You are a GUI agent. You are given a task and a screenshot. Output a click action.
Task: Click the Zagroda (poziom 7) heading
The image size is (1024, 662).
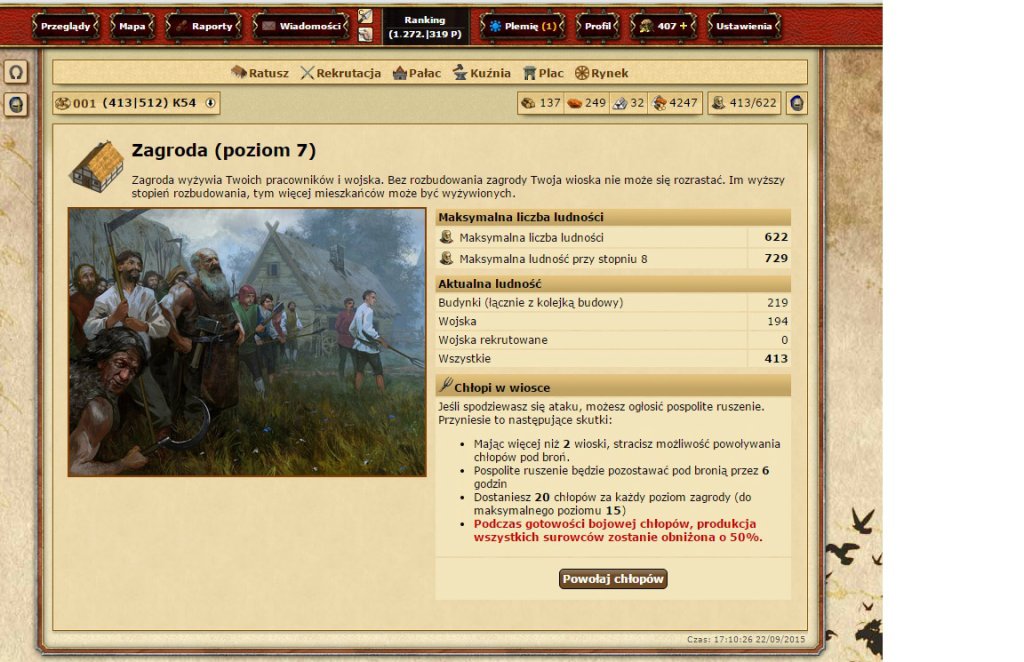(224, 150)
